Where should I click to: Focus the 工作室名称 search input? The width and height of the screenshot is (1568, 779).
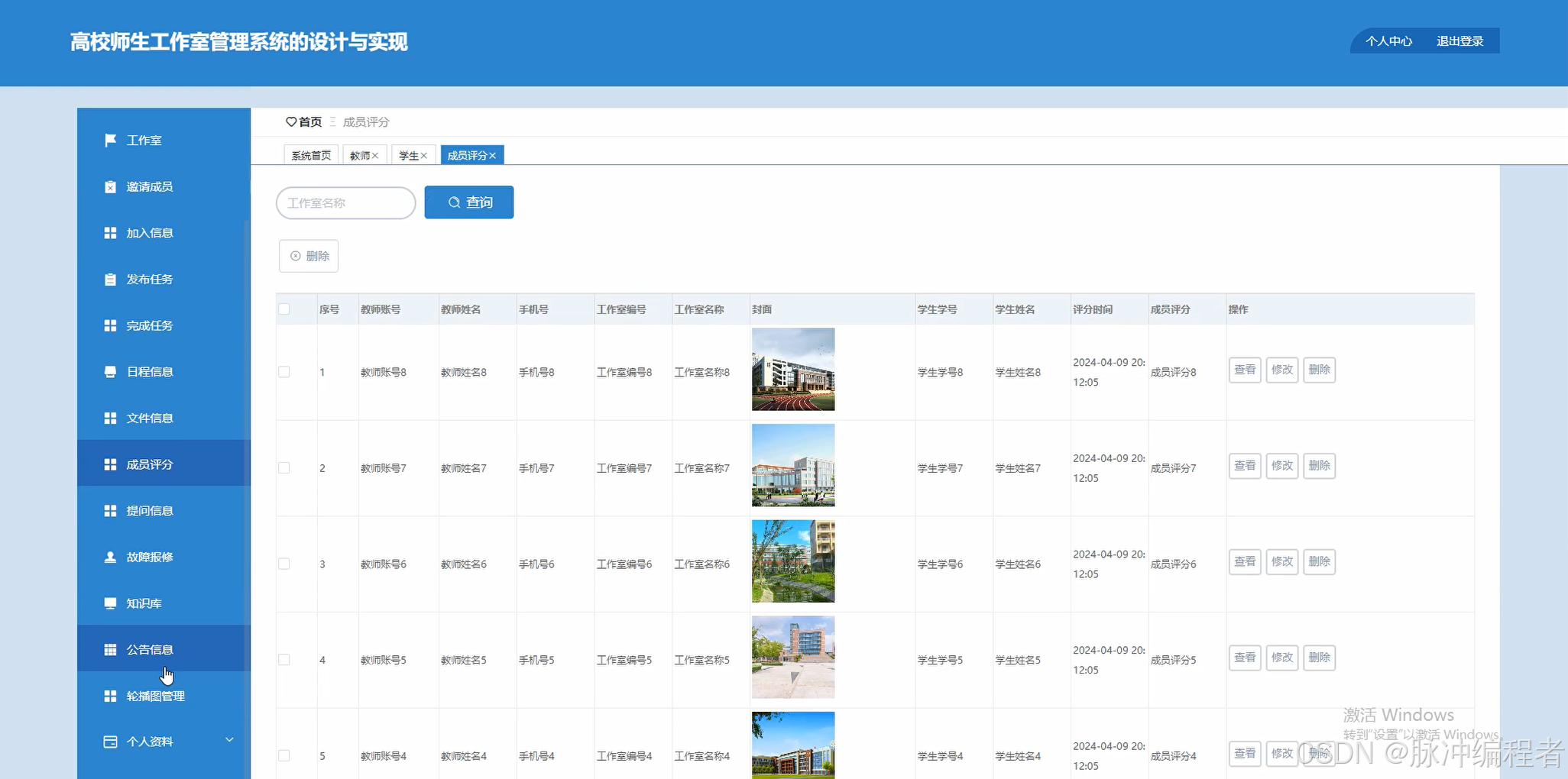point(345,203)
